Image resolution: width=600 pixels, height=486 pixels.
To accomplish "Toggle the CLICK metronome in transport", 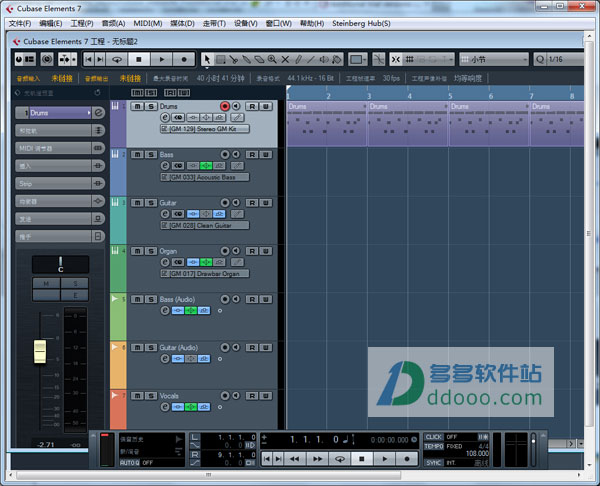I will [434, 437].
